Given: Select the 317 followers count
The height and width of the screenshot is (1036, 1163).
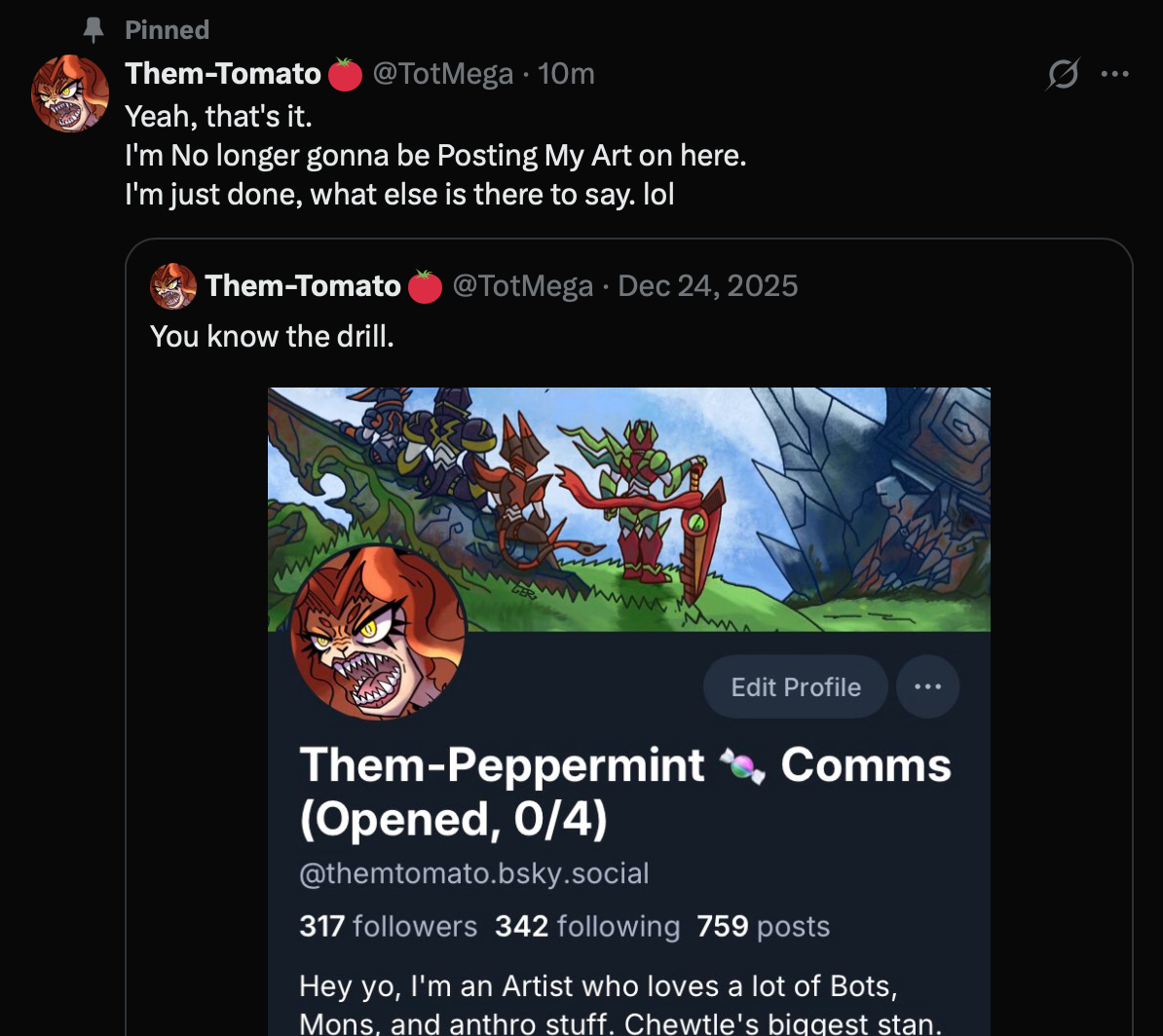Looking at the screenshot, I should click(x=388, y=926).
